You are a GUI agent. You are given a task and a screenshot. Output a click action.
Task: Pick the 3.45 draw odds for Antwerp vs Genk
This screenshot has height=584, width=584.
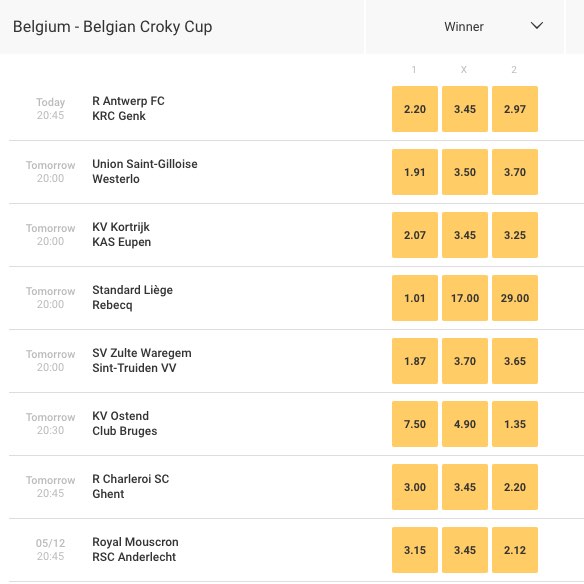[465, 109]
